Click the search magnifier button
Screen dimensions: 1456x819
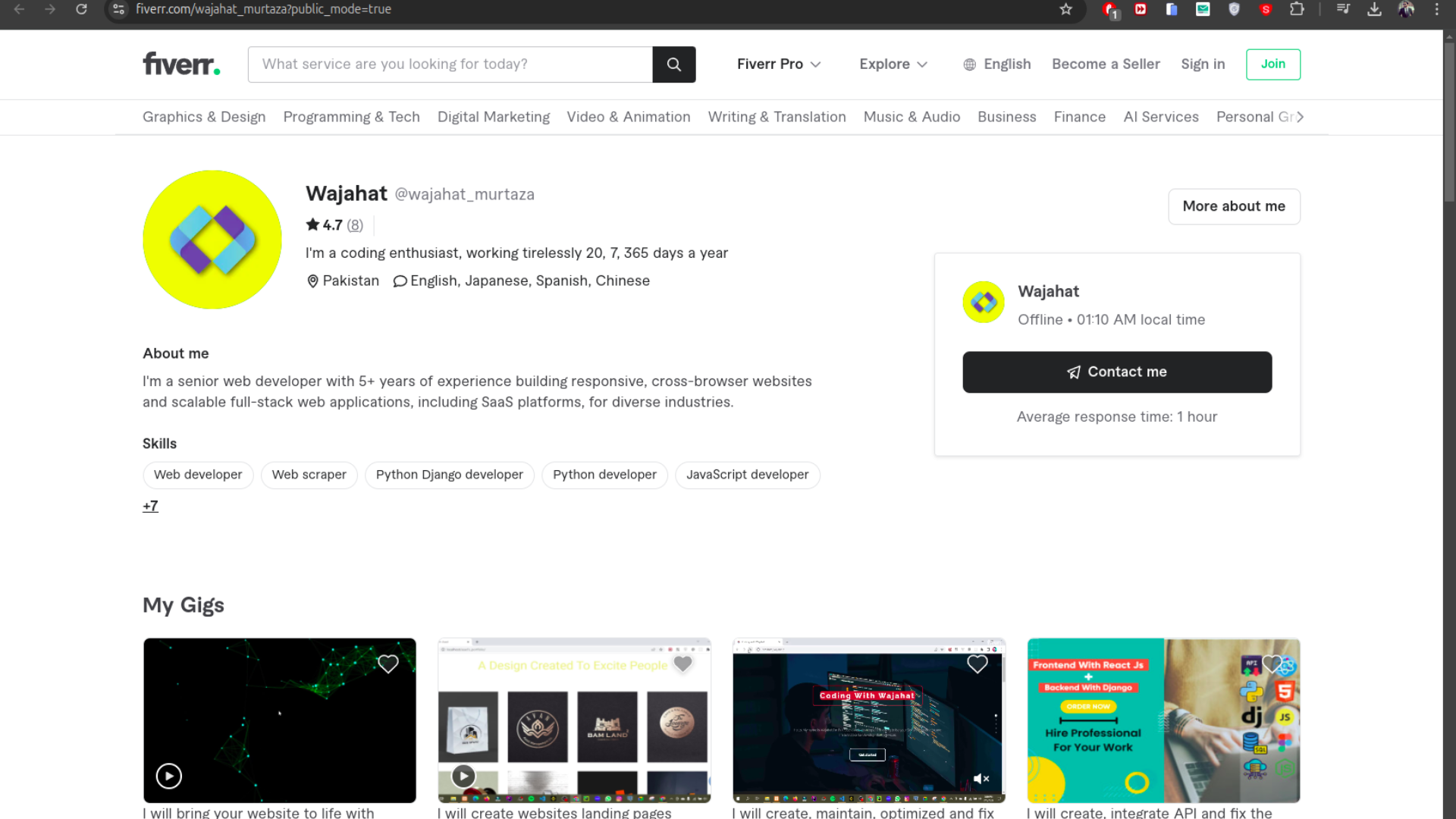(x=673, y=64)
